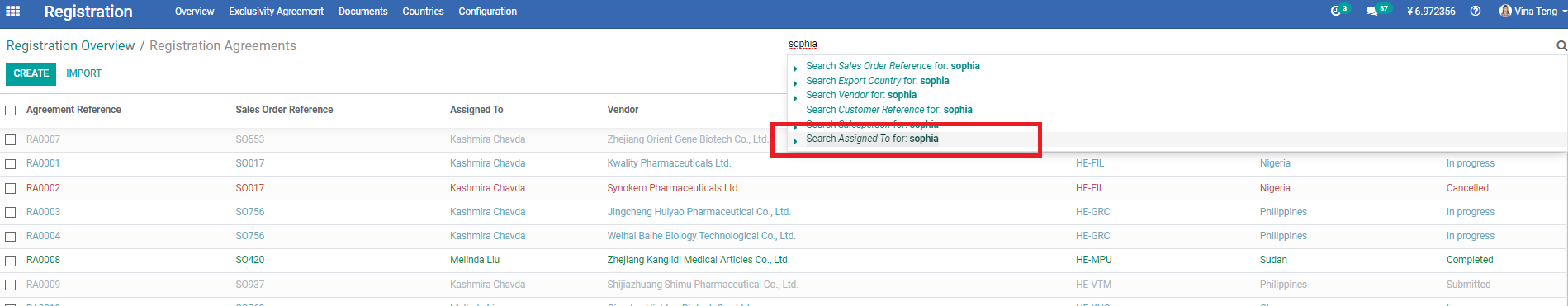Click SO420 sales order cell

click(250, 260)
